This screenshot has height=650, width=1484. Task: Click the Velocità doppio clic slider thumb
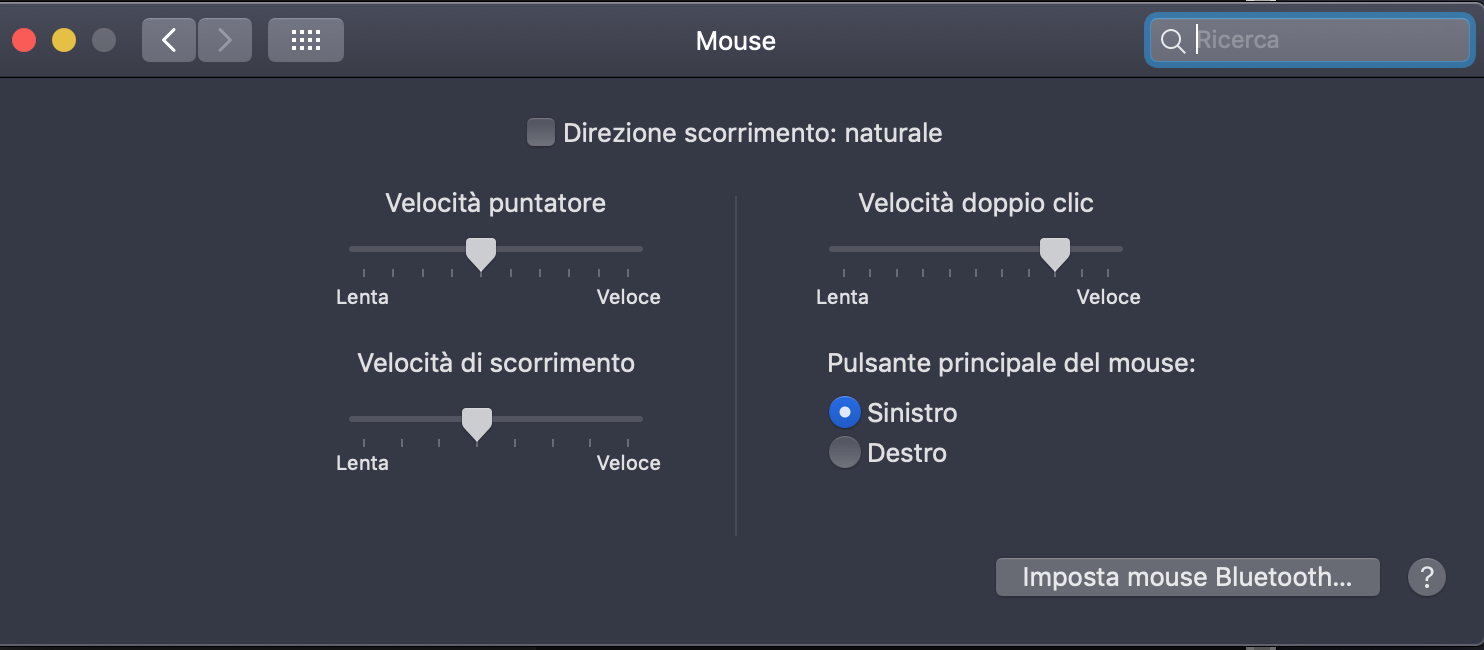(1054, 253)
